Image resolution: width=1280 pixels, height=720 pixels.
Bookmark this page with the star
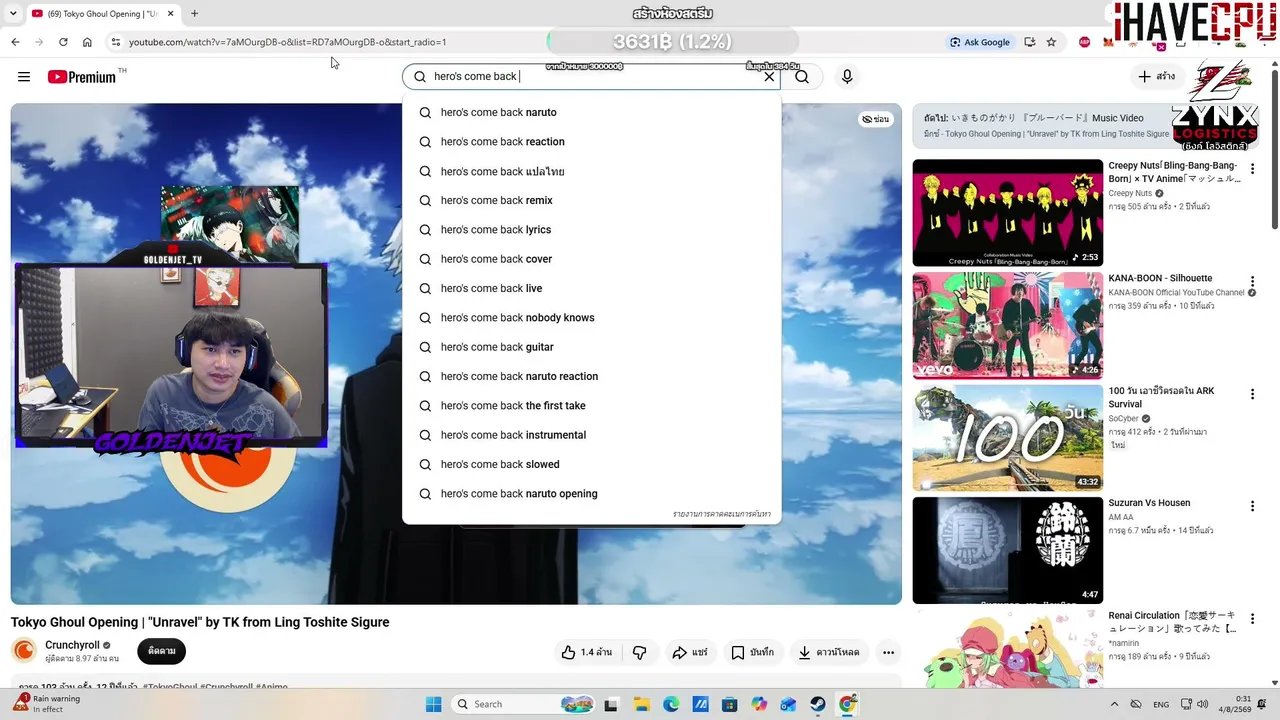pyautogui.click(x=1051, y=42)
